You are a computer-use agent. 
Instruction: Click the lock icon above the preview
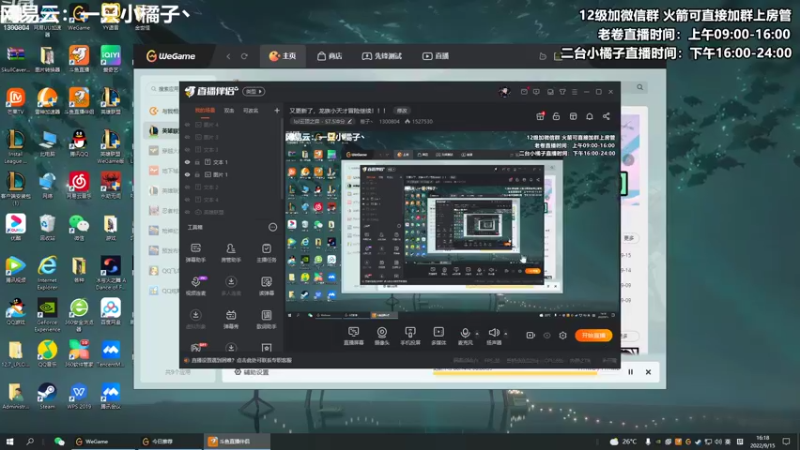point(556,116)
